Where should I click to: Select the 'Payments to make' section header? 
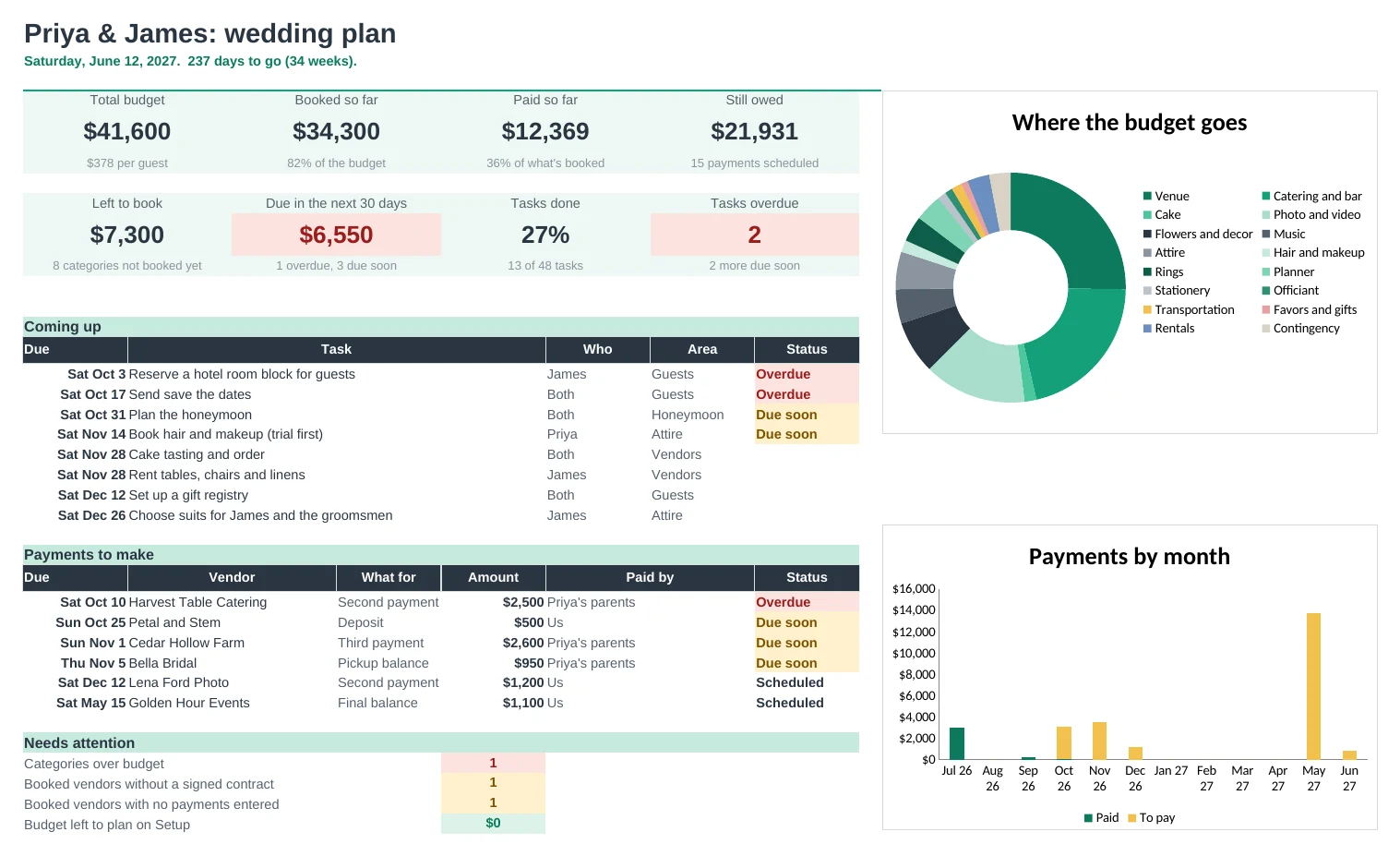point(441,555)
